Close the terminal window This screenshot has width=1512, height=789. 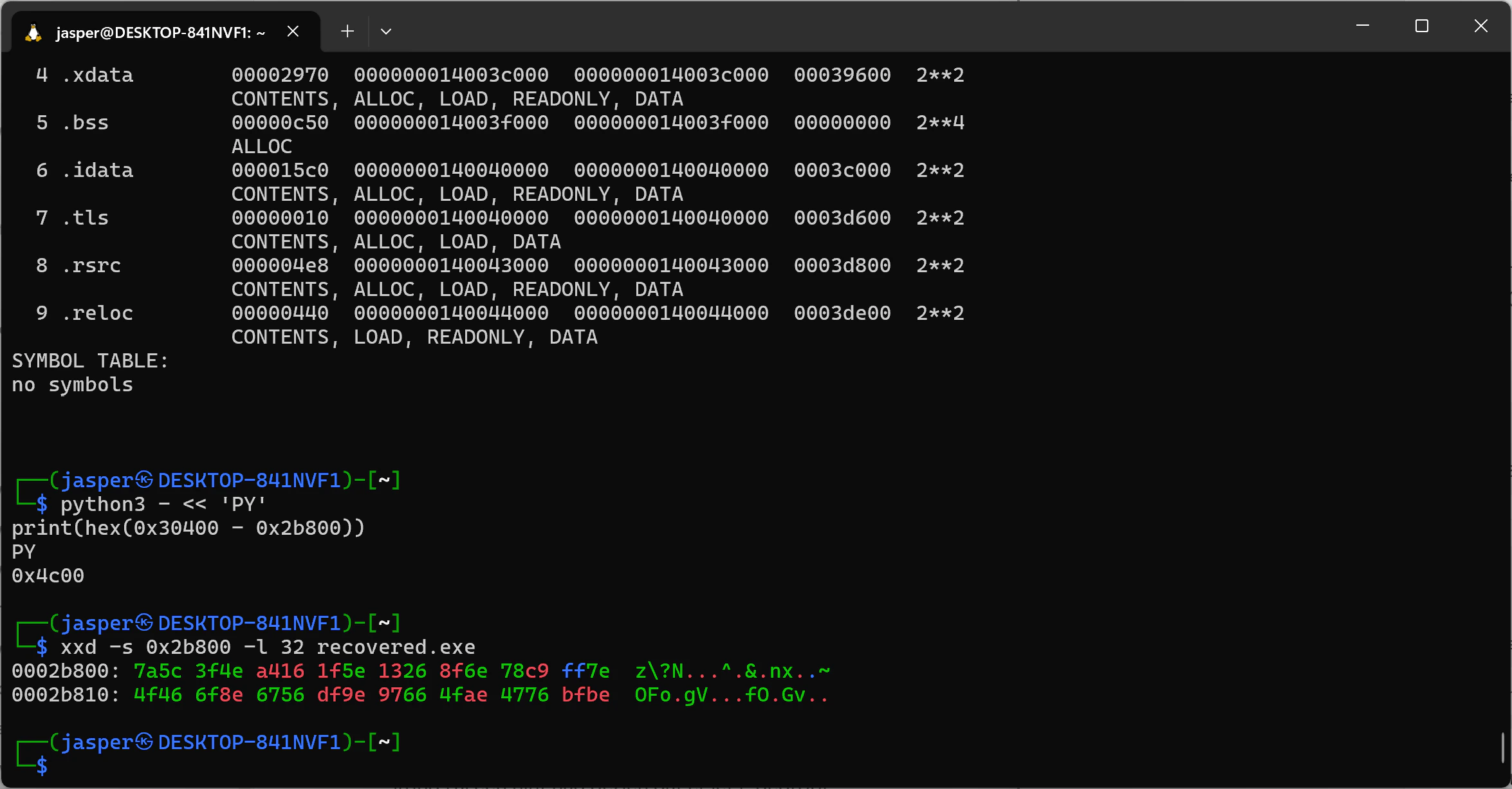[x=1481, y=26]
